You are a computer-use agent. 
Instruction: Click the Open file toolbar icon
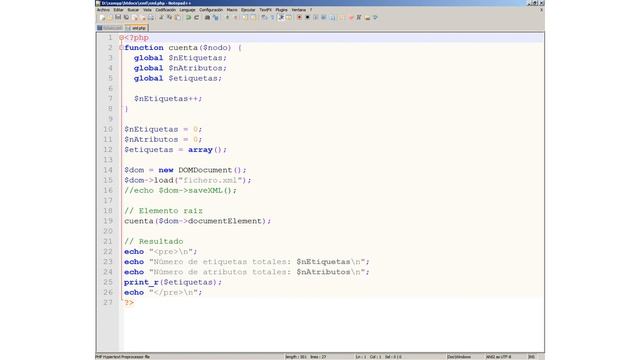click(x=110, y=18)
